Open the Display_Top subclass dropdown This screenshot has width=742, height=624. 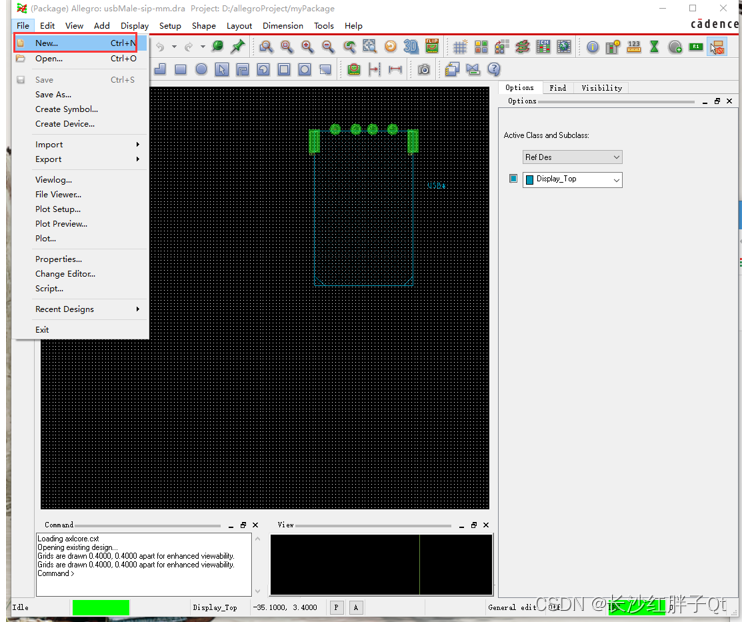coord(573,180)
